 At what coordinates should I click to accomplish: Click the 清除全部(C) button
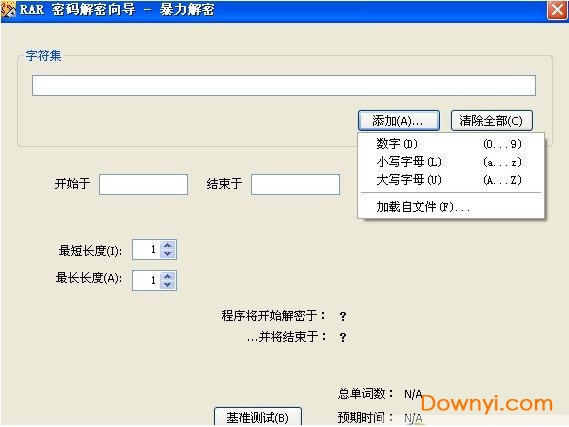coord(491,120)
